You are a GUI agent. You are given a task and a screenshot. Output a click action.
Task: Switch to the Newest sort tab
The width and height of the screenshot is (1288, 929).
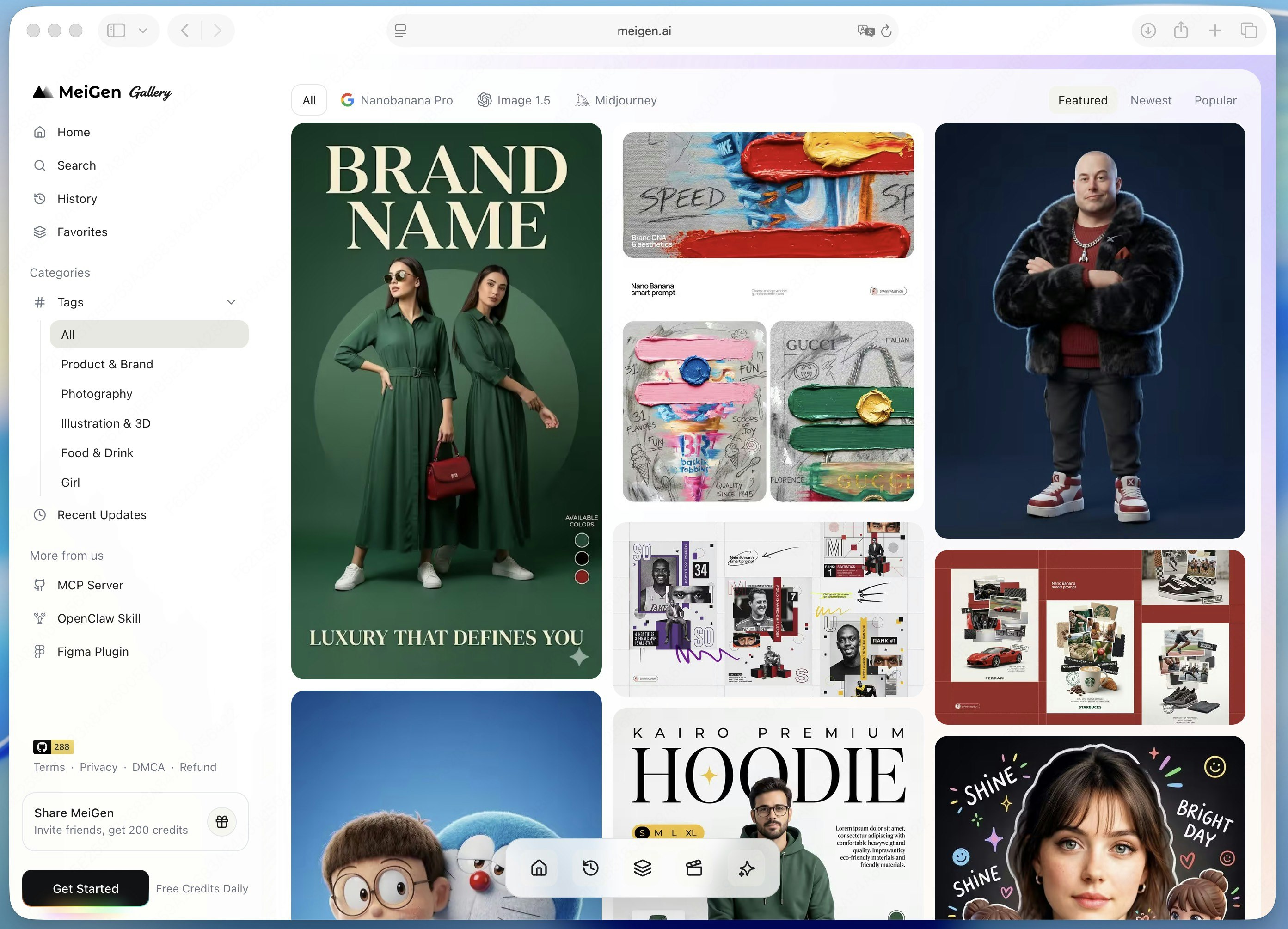(x=1151, y=100)
